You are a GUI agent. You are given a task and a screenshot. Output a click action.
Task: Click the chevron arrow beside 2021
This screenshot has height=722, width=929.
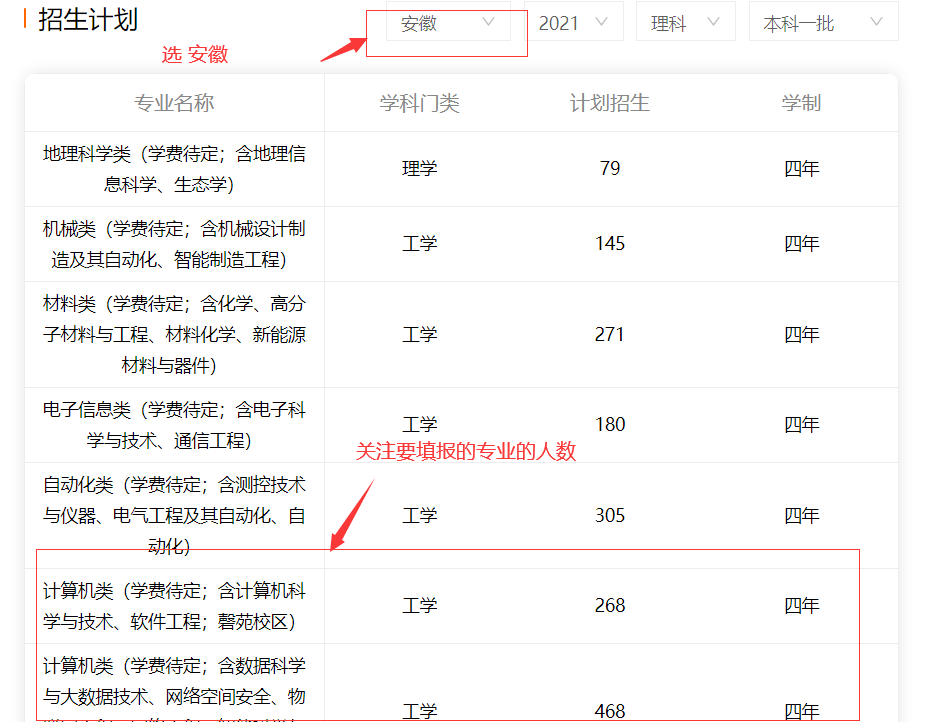point(601,22)
